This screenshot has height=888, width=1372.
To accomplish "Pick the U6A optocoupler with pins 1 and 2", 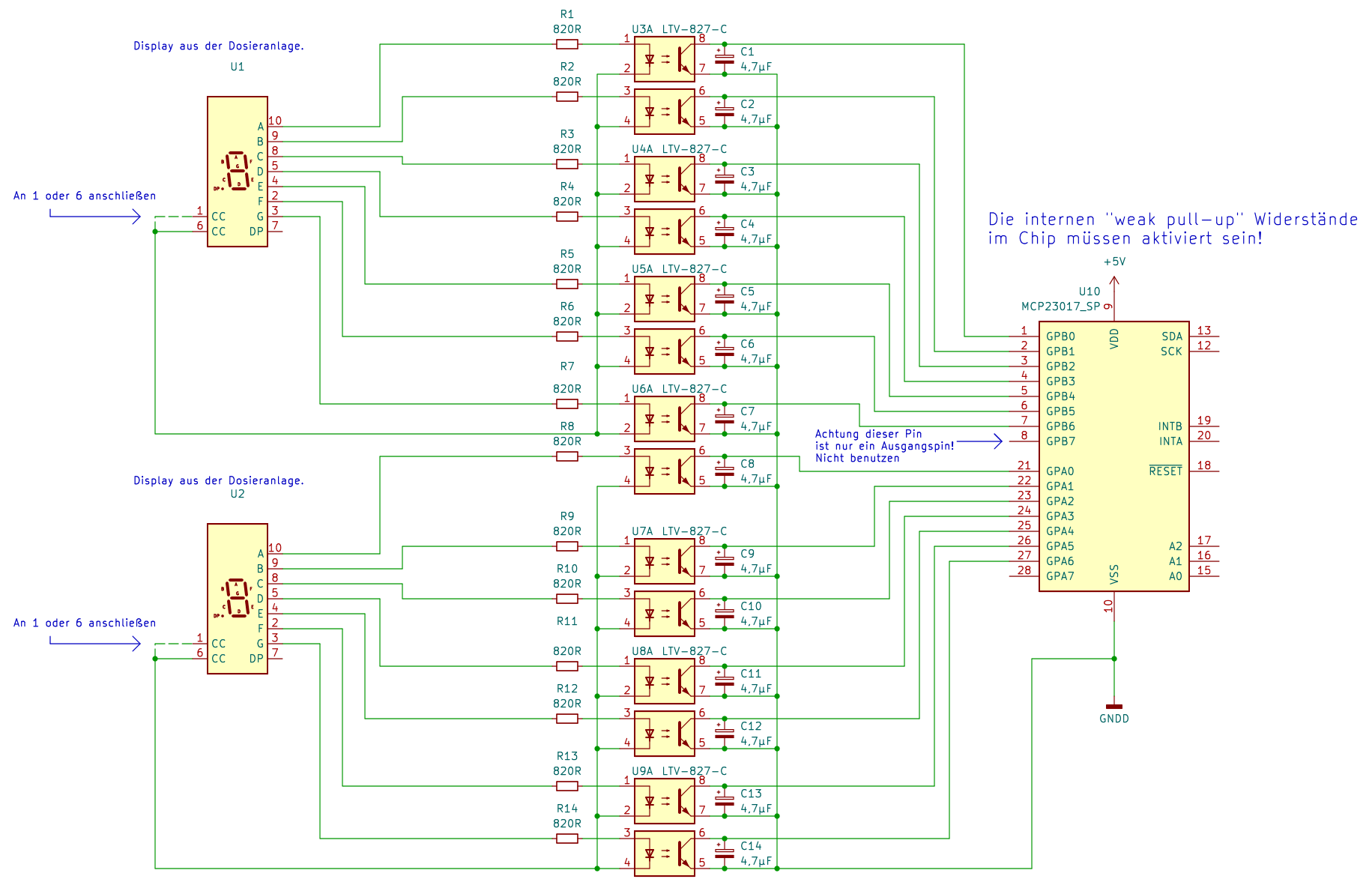I will 665,419.
